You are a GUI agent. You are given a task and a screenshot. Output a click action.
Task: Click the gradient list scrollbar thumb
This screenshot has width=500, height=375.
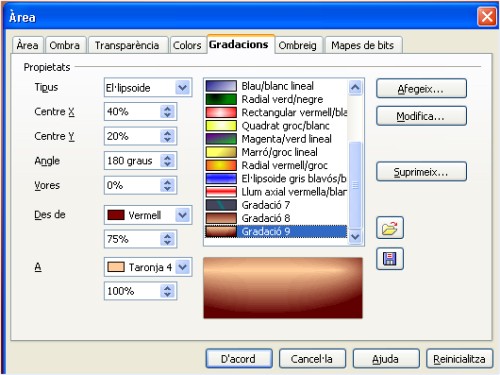pyautogui.click(x=355, y=185)
